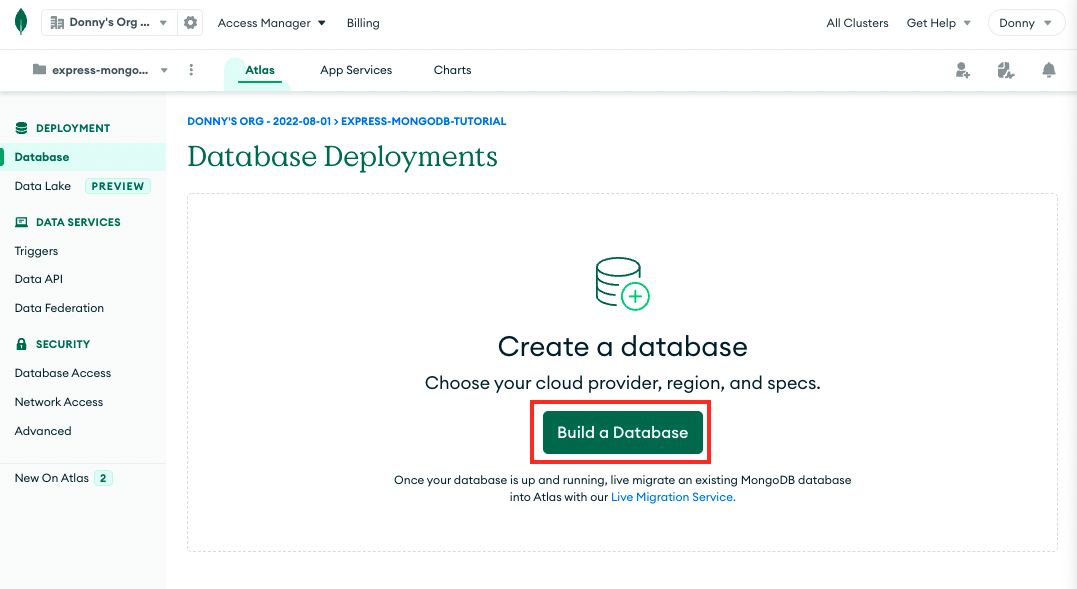Open the Billing page
Viewport: 1077px width, 589px height.
pyautogui.click(x=363, y=23)
